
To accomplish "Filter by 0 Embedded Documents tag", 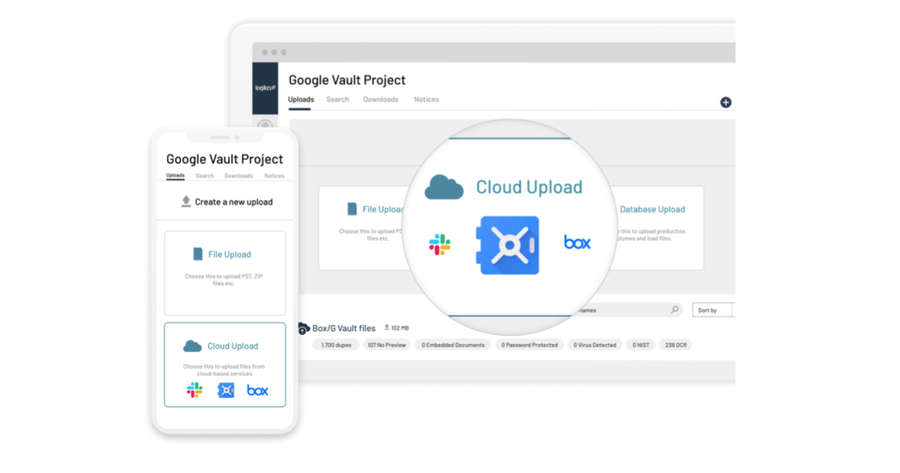I will (x=453, y=345).
